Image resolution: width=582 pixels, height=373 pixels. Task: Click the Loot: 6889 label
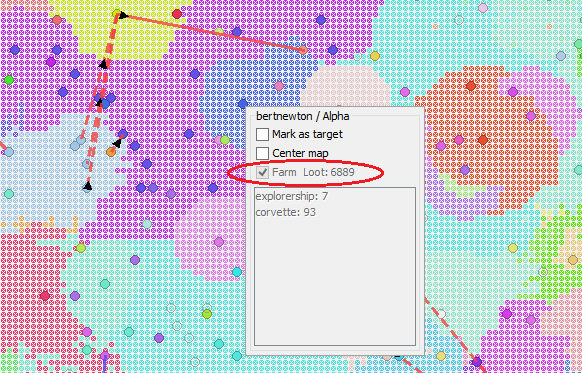(x=329, y=172)
